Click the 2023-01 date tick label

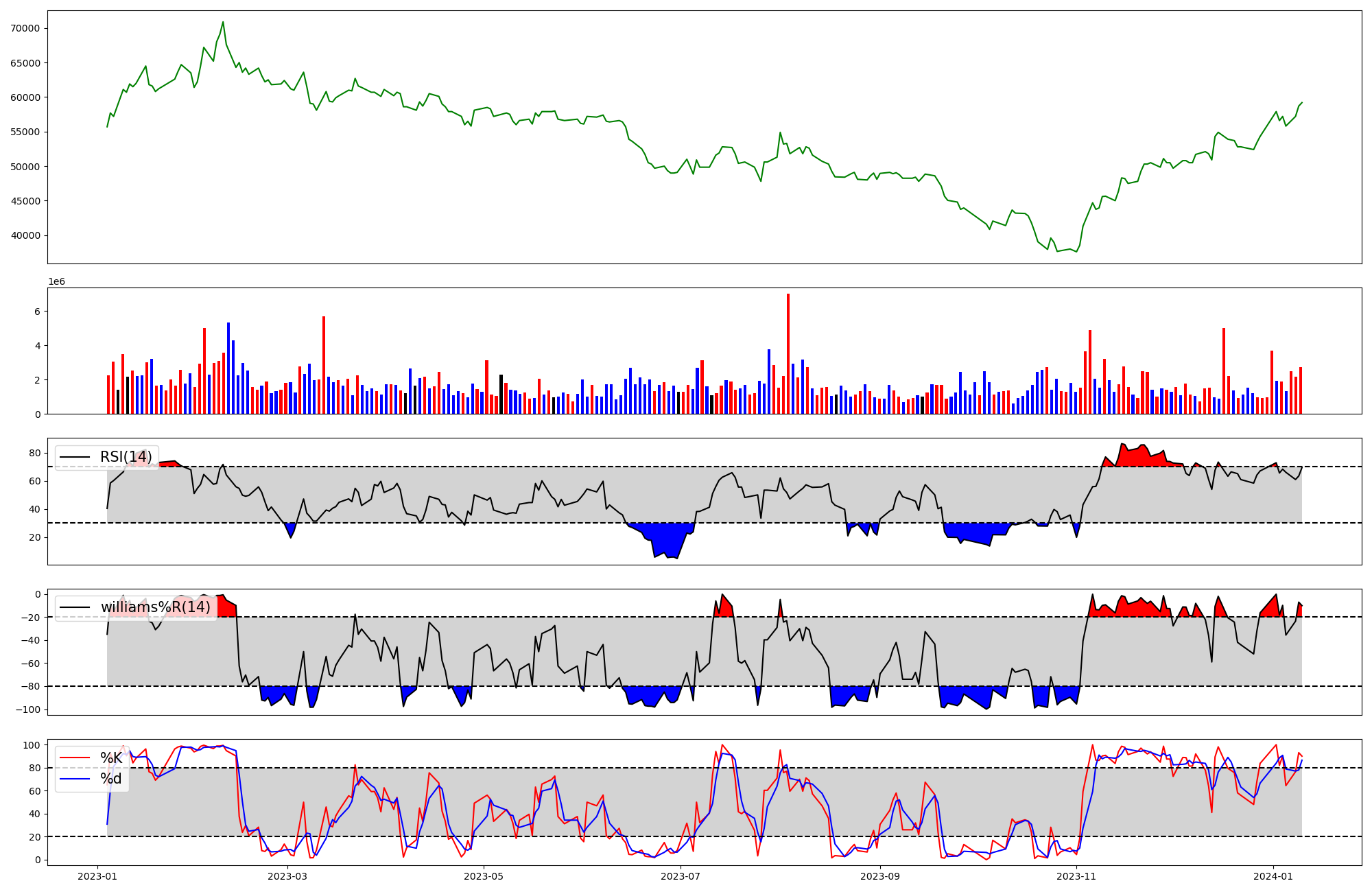pos(97,876)
